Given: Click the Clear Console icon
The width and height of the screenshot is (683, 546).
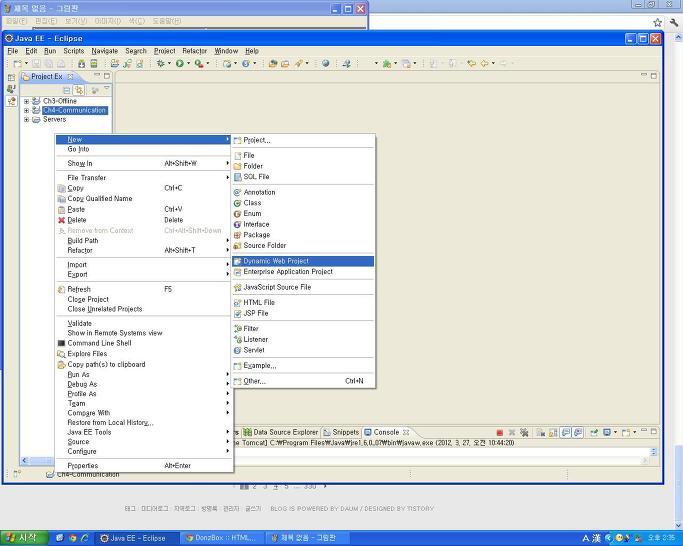Looking at the screenshot, I should pyautogui.click(x=541, y=433).
